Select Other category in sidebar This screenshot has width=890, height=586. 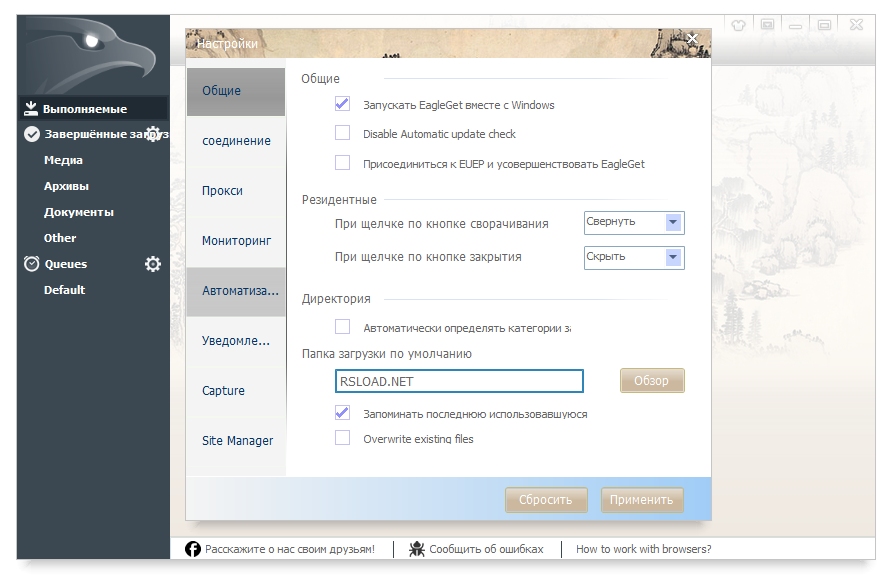click(60, 238)
